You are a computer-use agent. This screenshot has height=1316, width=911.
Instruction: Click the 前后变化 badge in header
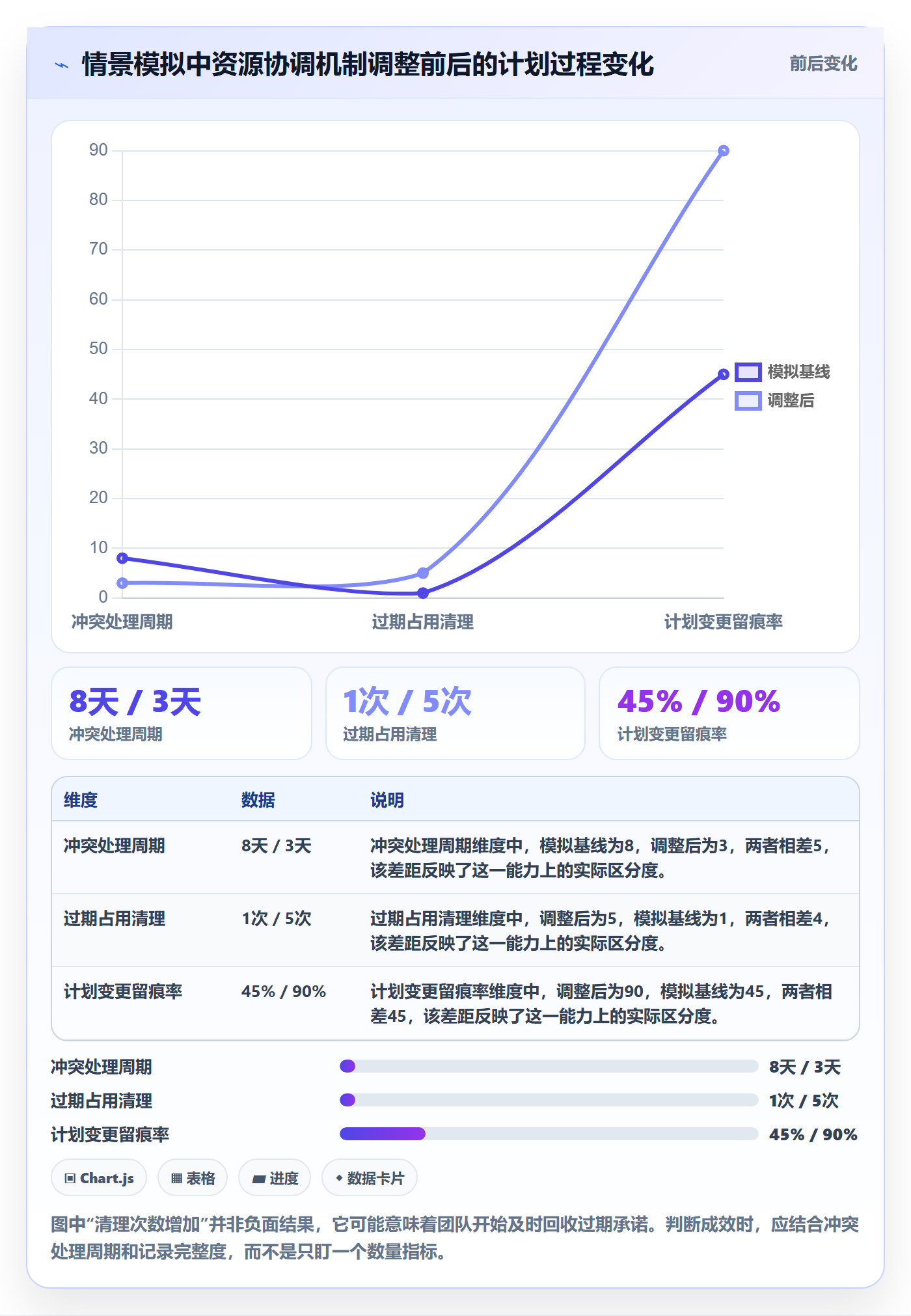pos(823,64)
